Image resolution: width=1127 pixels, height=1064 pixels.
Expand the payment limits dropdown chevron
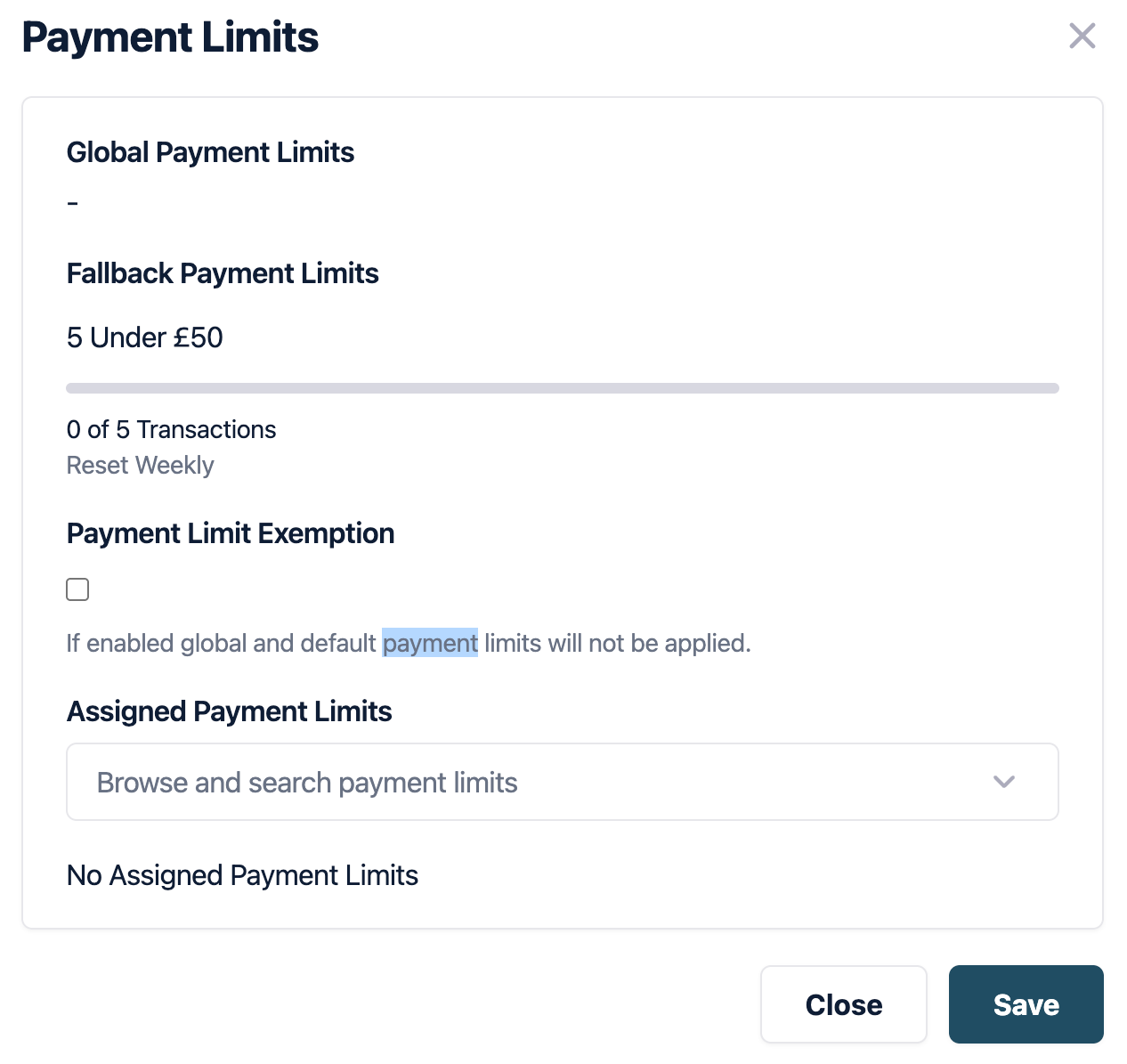click(1004, 782)
